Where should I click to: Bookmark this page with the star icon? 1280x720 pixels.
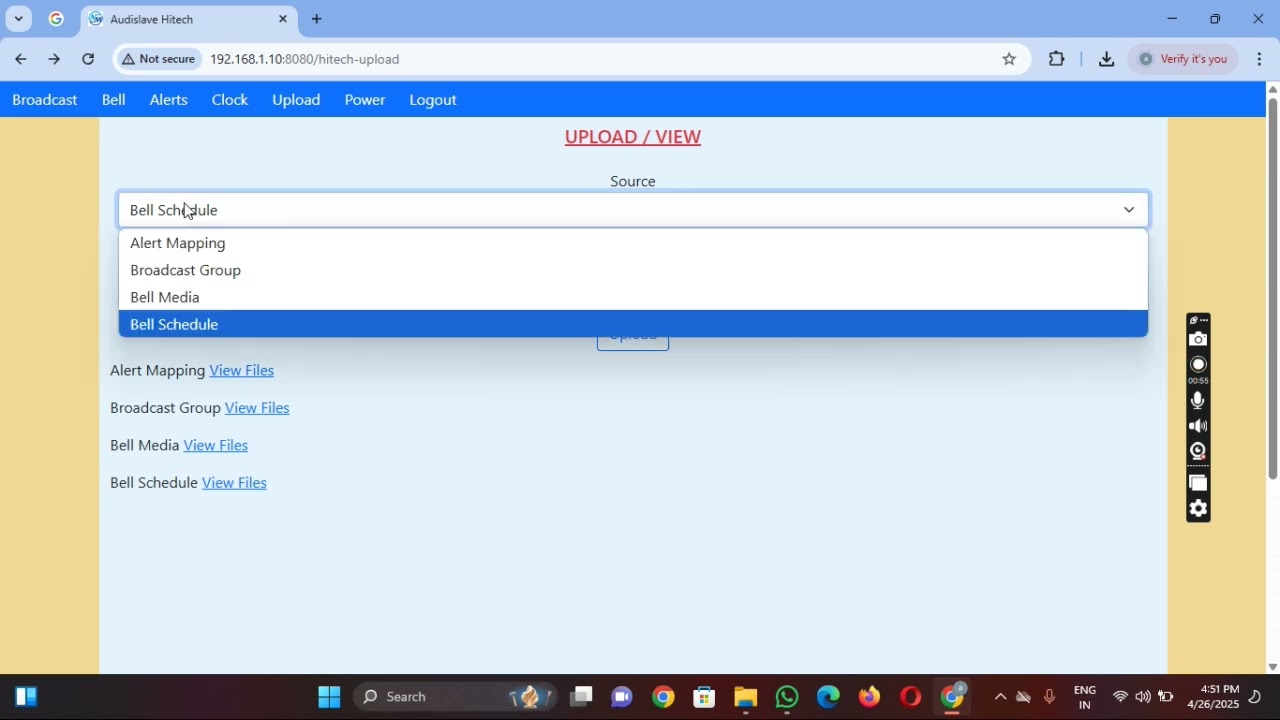[x=1010, y=59]
